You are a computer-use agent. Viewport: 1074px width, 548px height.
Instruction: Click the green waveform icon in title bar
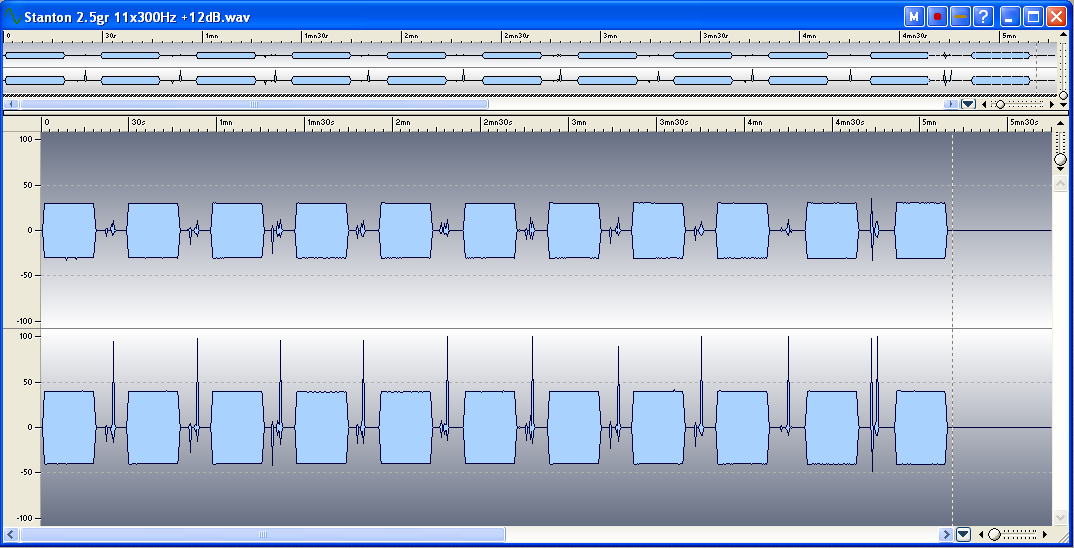(12, 16)
